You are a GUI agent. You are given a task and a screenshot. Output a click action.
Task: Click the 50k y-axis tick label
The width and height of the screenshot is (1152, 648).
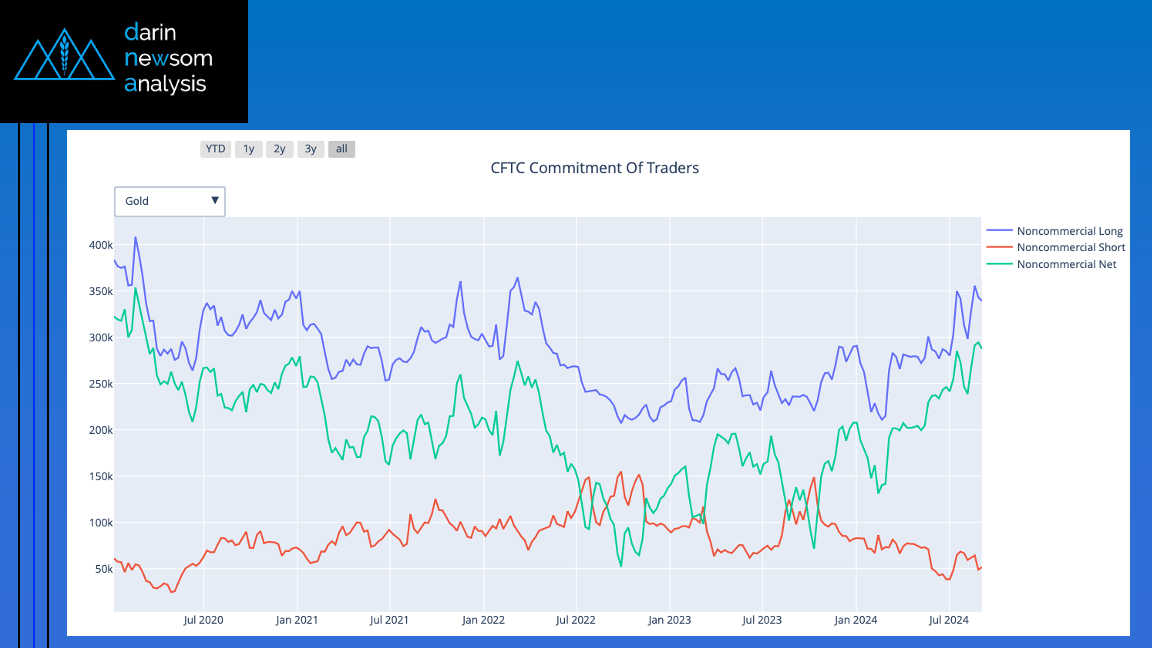coord(102,569)
